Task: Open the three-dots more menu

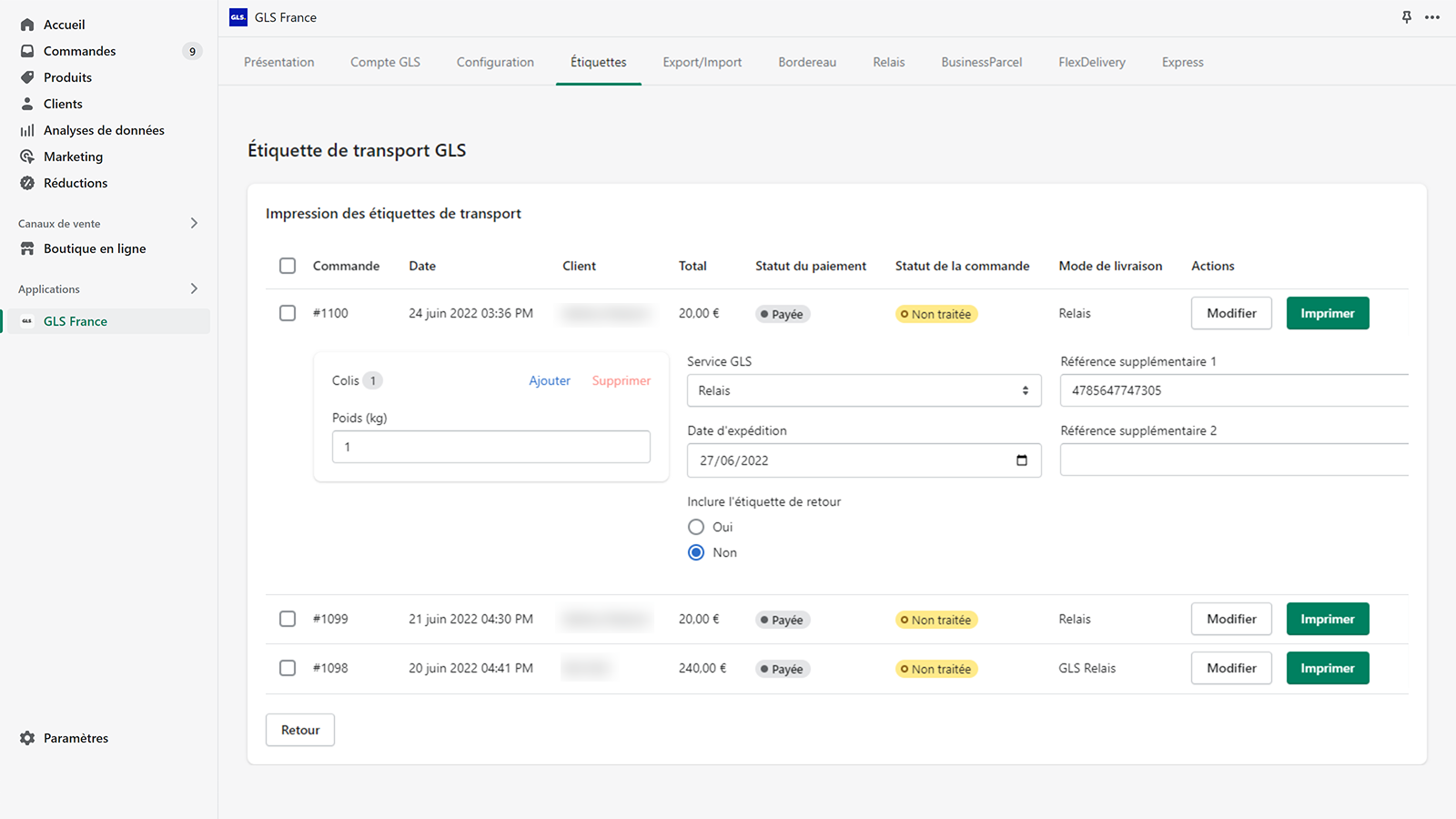Action: (x=1432, y=17)
